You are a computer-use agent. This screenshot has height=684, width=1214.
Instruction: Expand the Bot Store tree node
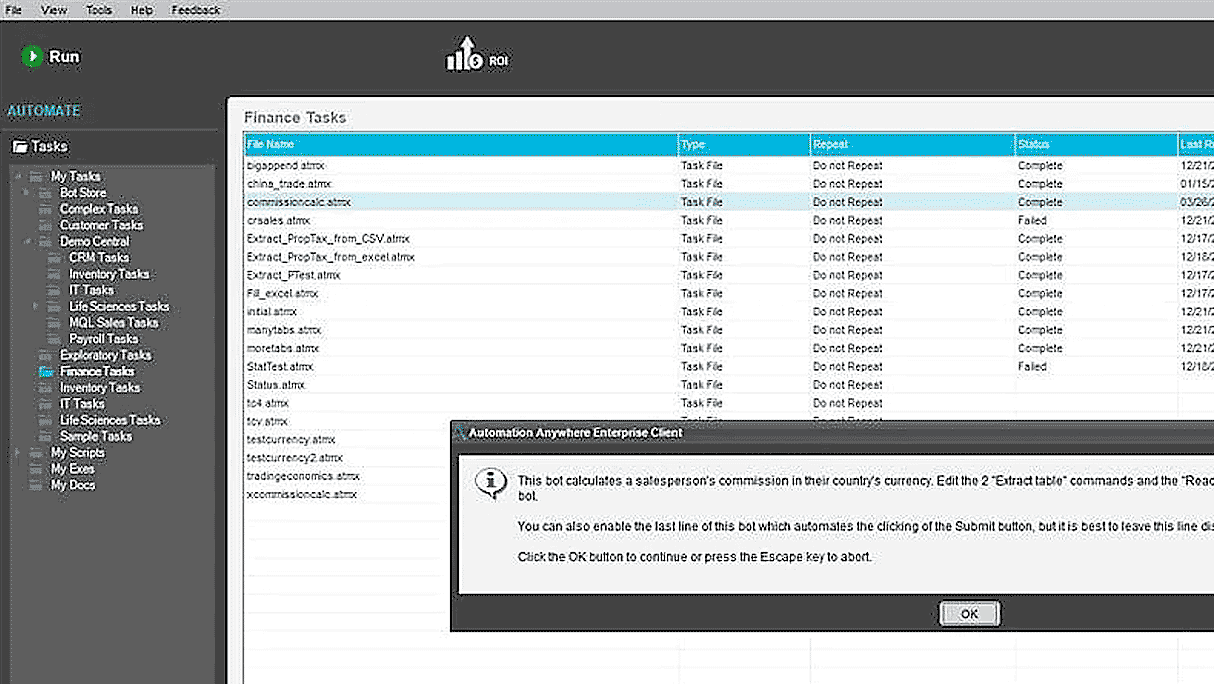coord(27,193)
